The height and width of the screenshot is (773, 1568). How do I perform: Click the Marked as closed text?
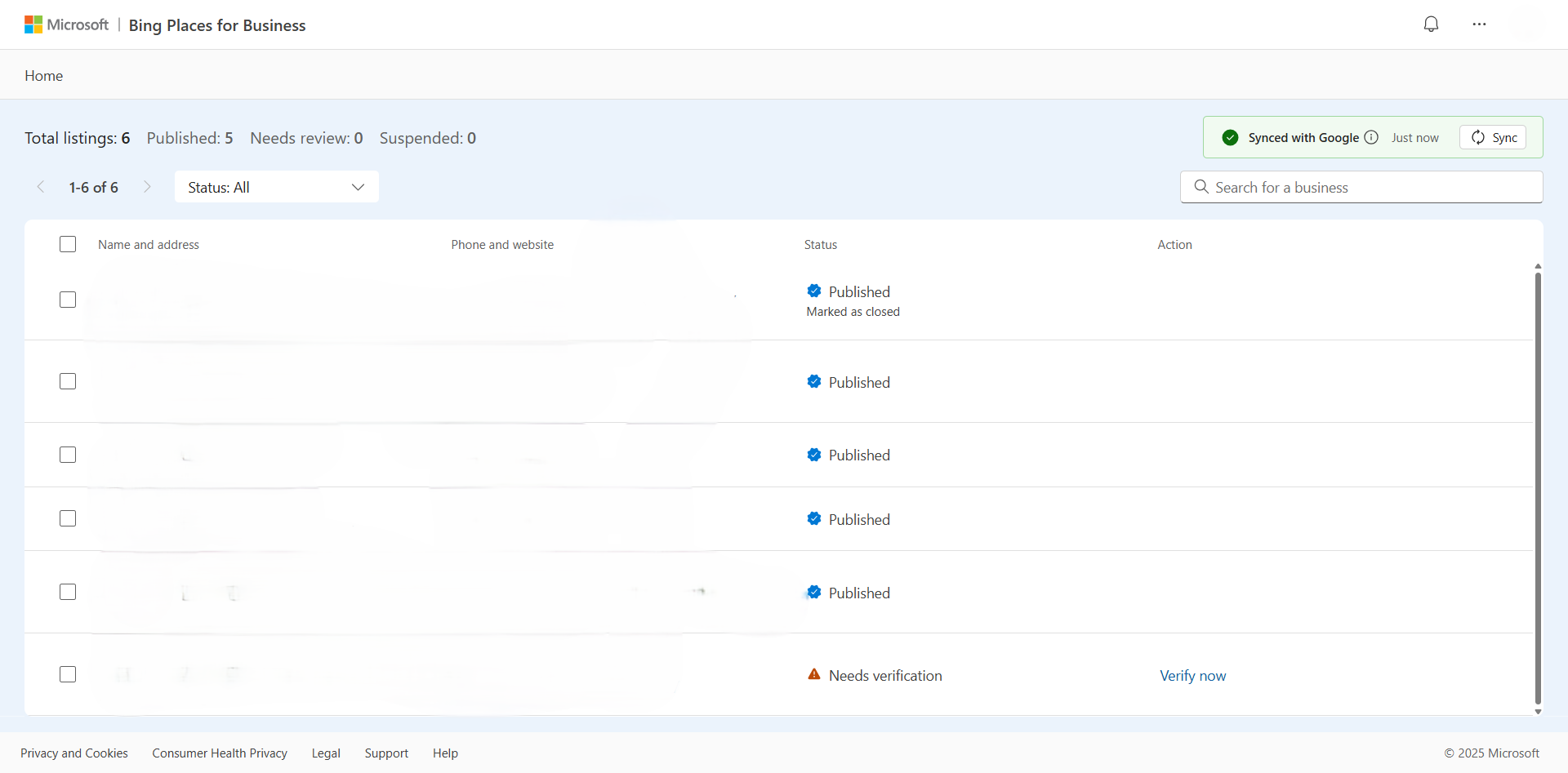pos(853,311)
